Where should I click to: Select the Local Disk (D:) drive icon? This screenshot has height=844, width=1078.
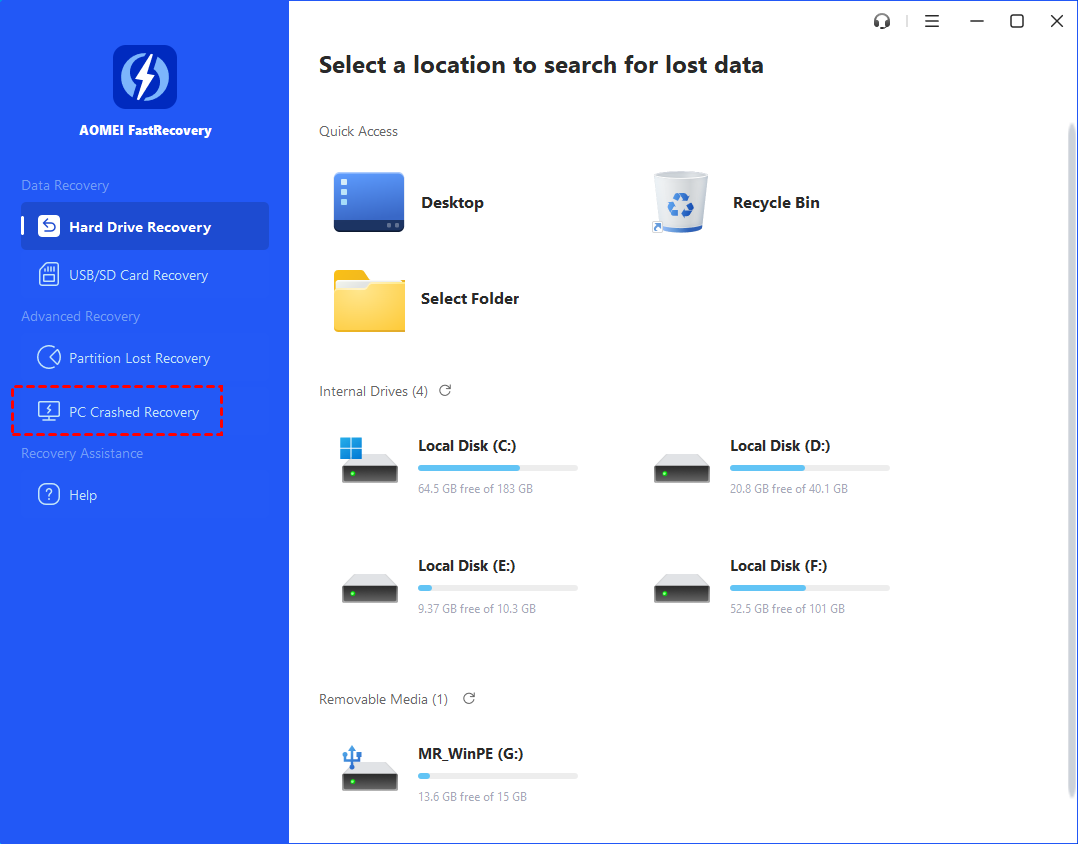(x=681, y=467)
